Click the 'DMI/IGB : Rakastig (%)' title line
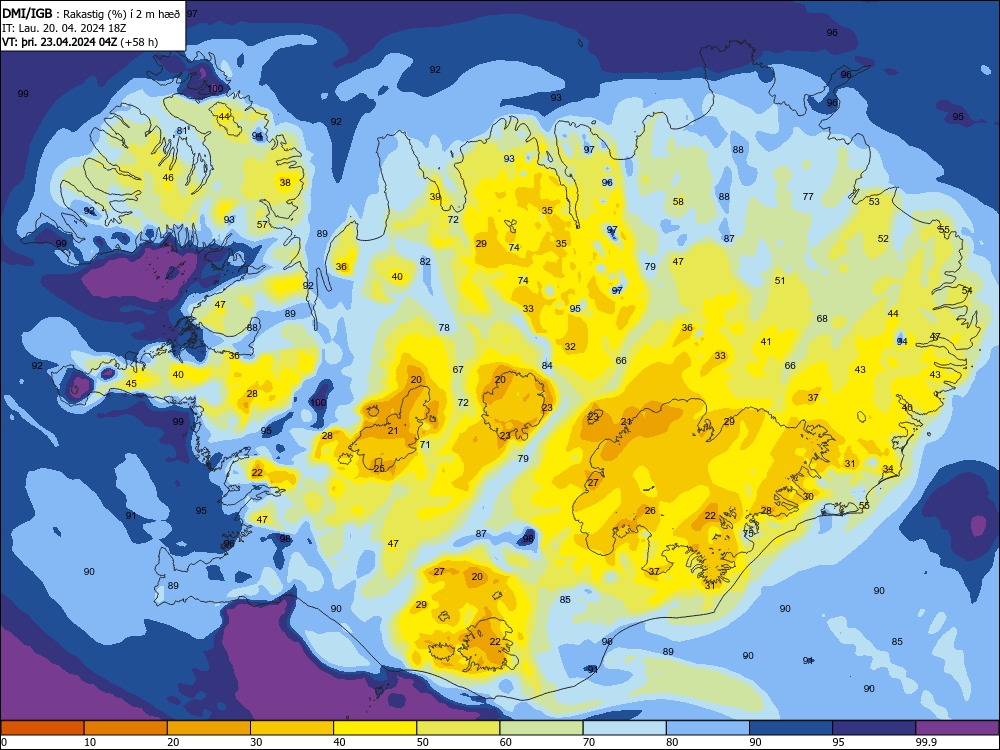 coord(91,14)
